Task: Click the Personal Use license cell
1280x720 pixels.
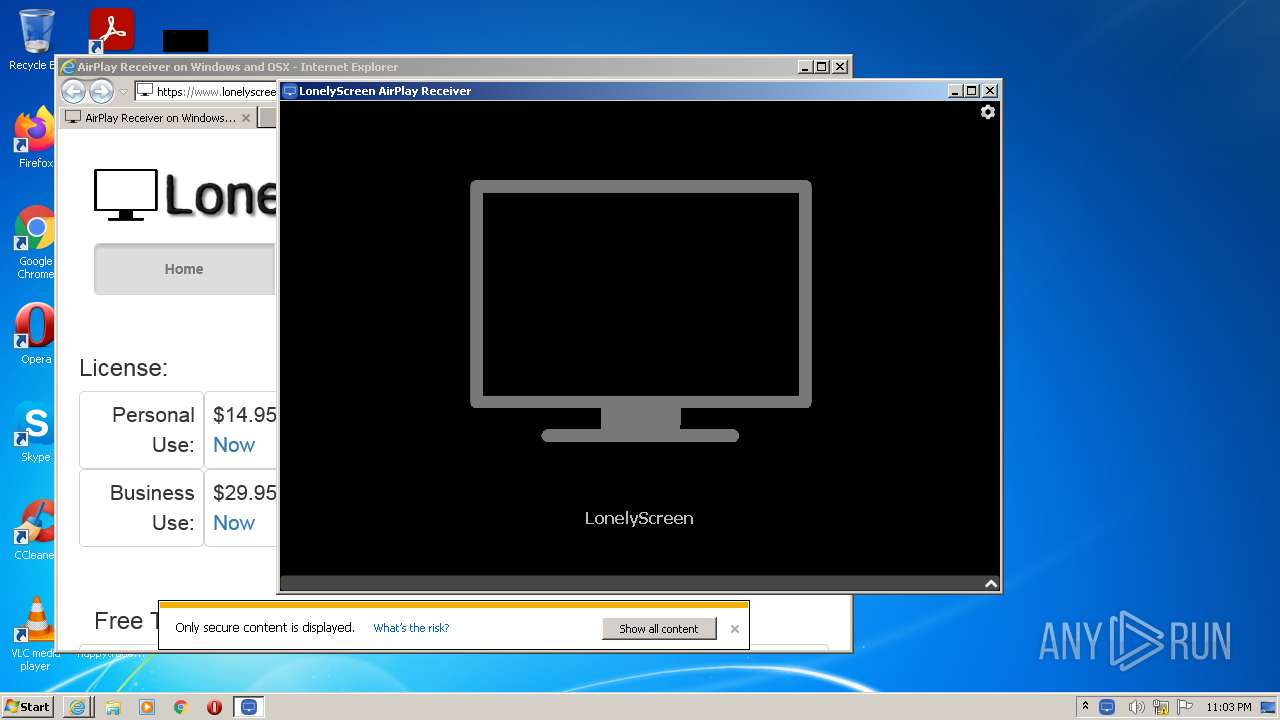Action: click(x=142, y=430)
